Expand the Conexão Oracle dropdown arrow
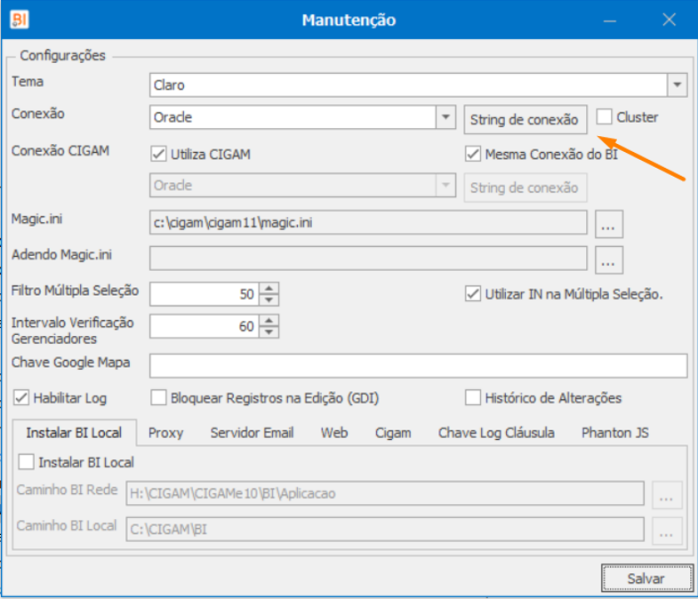This screenshot has height=599, width=698. coord(446,117)
